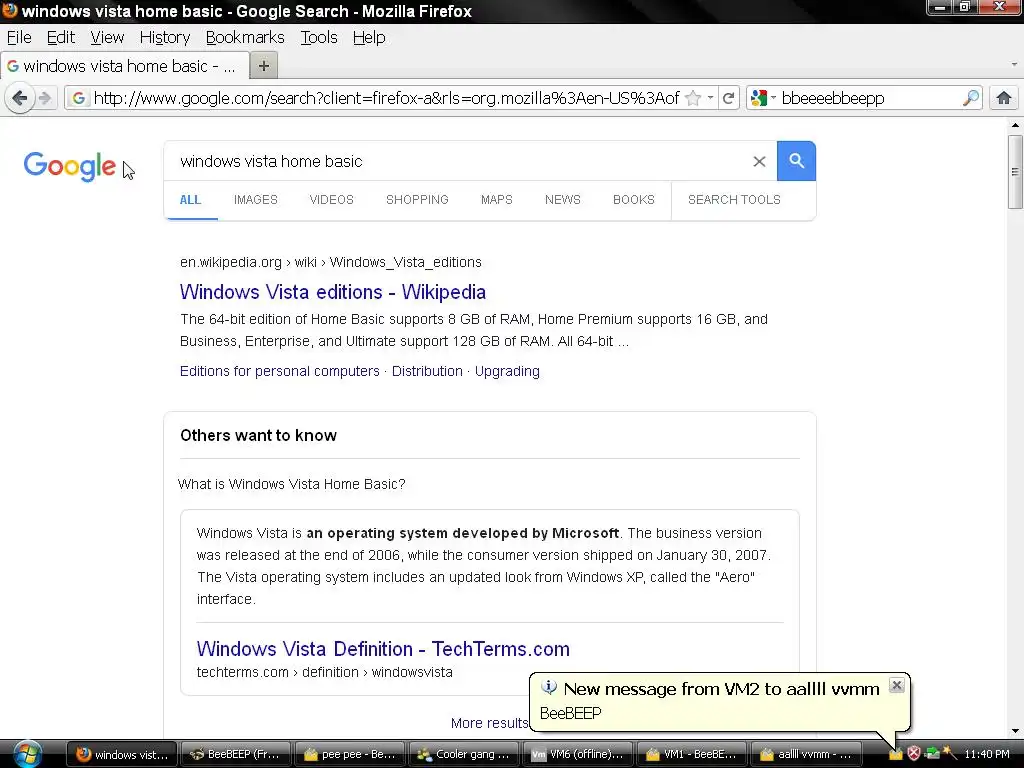Click the page scrollbar up arrow
Viewport: 1024px width, 768px height.
coord(1015,125)
